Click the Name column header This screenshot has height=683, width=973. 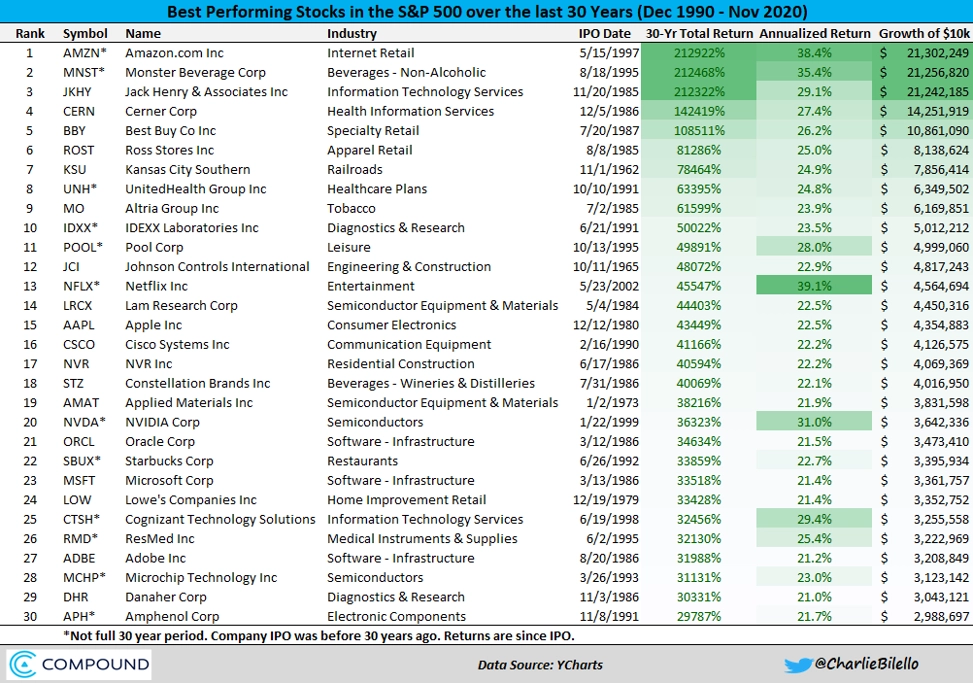point(143,33)
